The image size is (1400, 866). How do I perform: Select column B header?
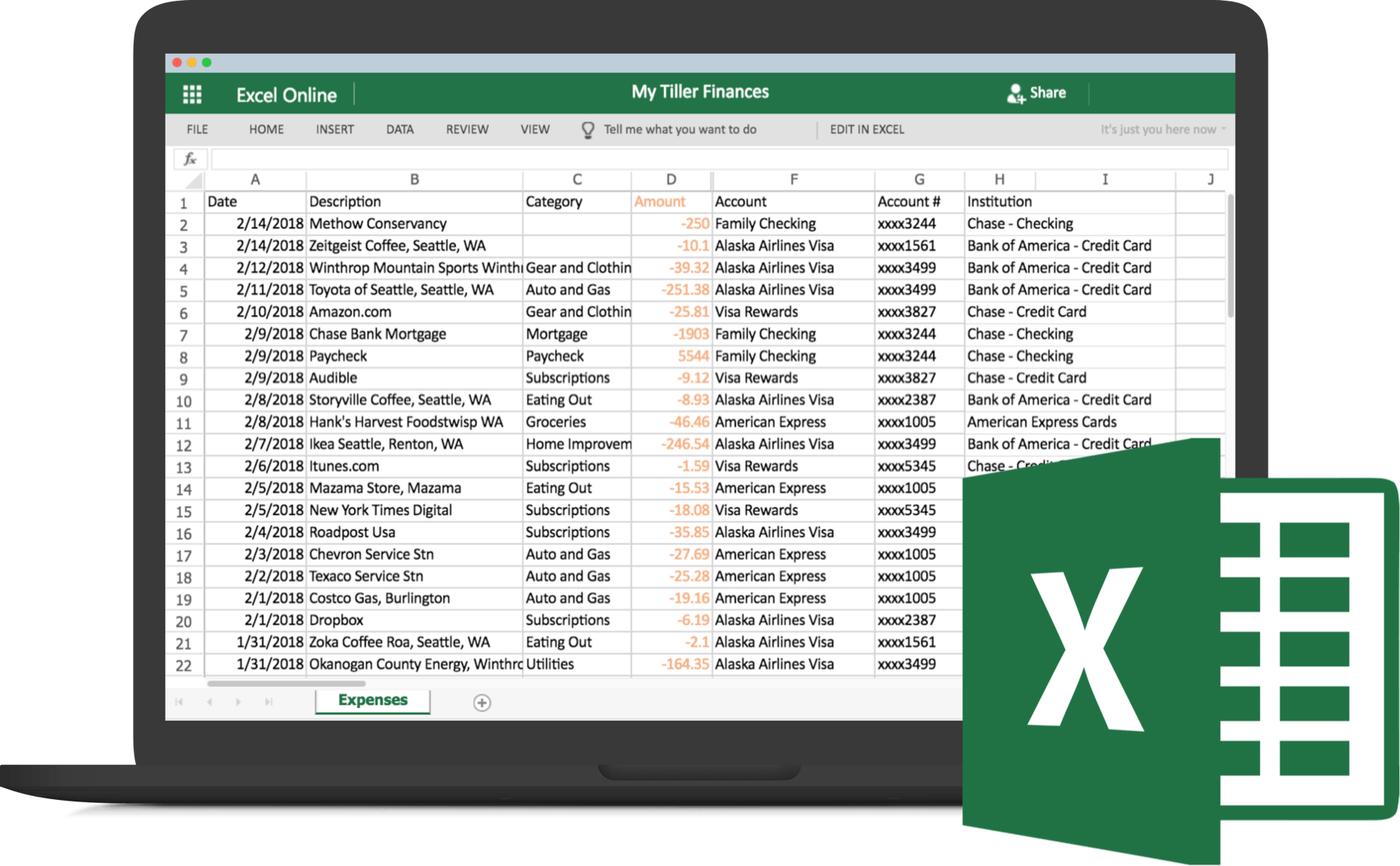(414, 180)
